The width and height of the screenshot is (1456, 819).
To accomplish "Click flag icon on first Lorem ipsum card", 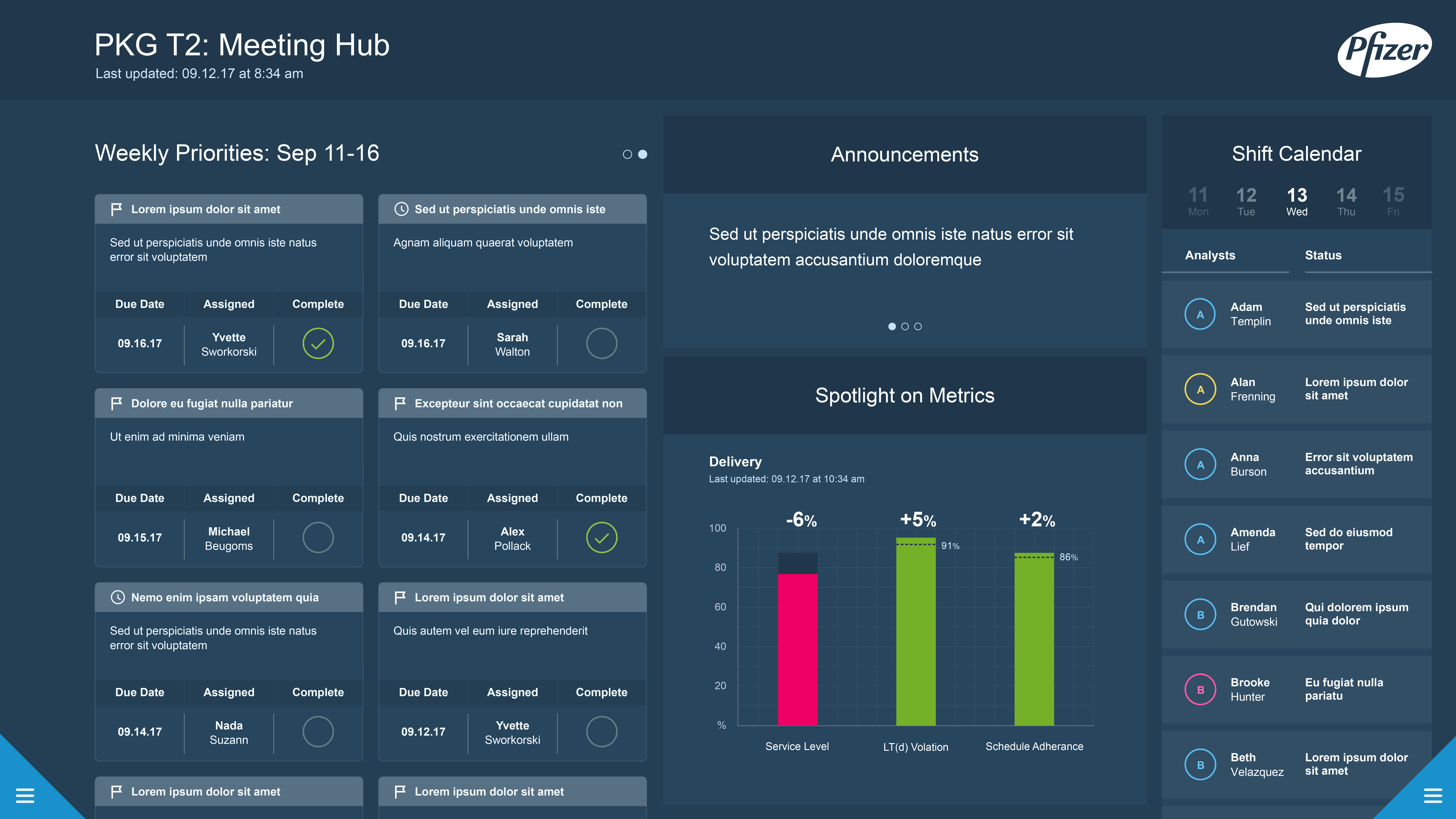I will tap(116, 209).
